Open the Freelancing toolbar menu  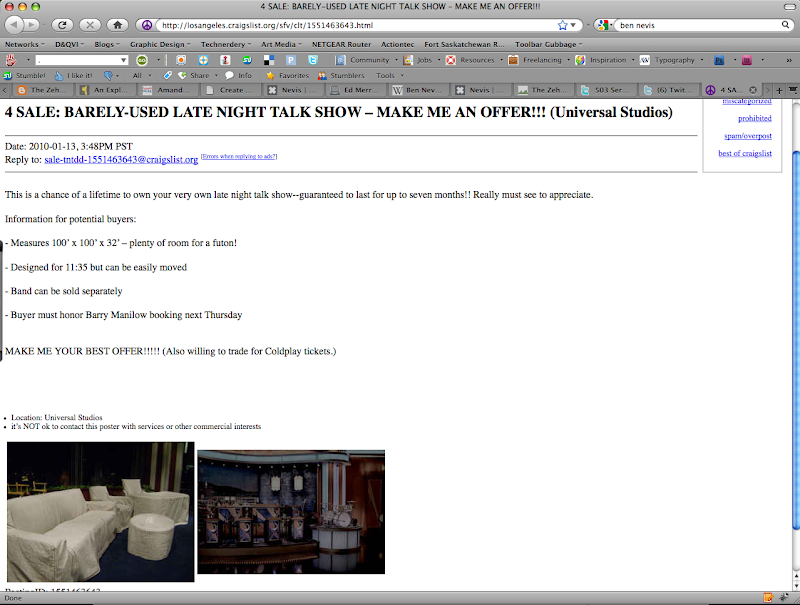click(539, 60)
